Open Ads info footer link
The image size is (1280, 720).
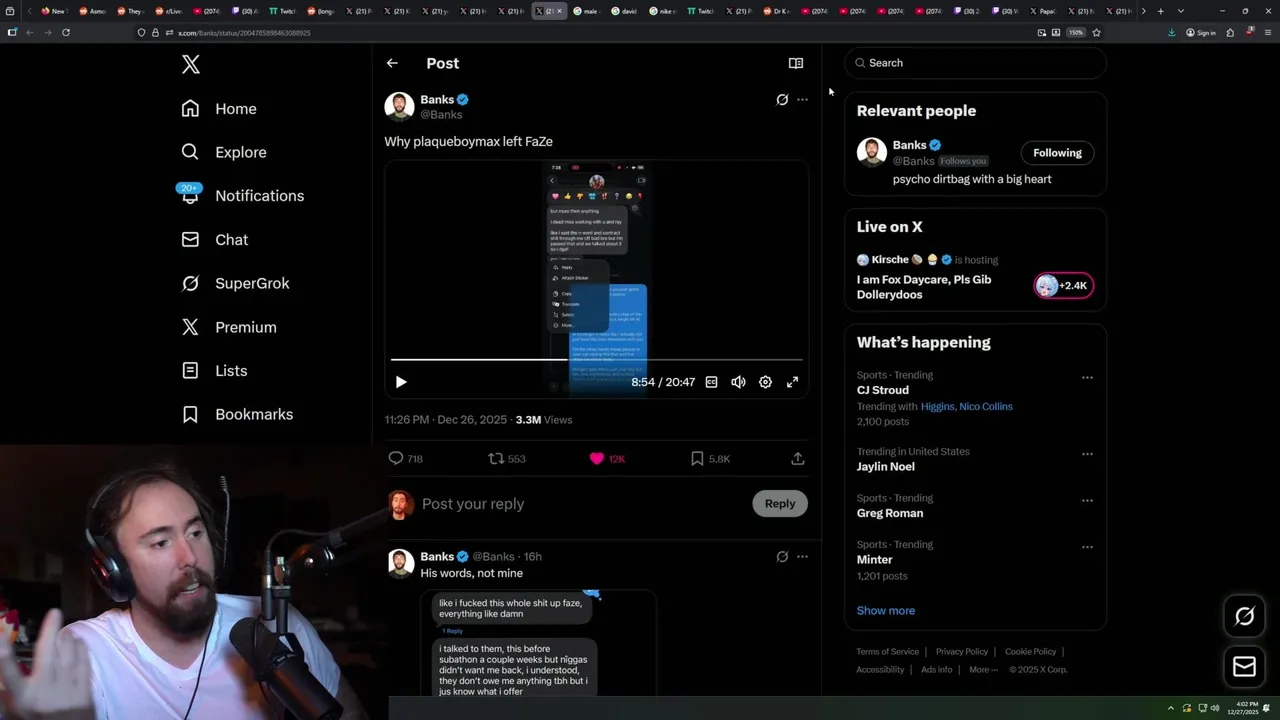coord(937,670)
